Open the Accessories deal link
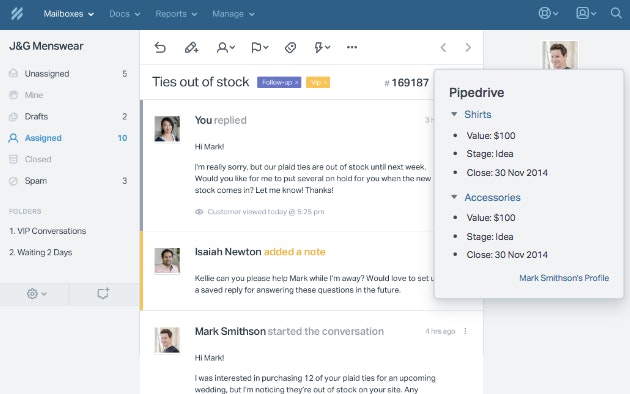The width and height of the screenshot is (630, 394). [x=492, y=197]
